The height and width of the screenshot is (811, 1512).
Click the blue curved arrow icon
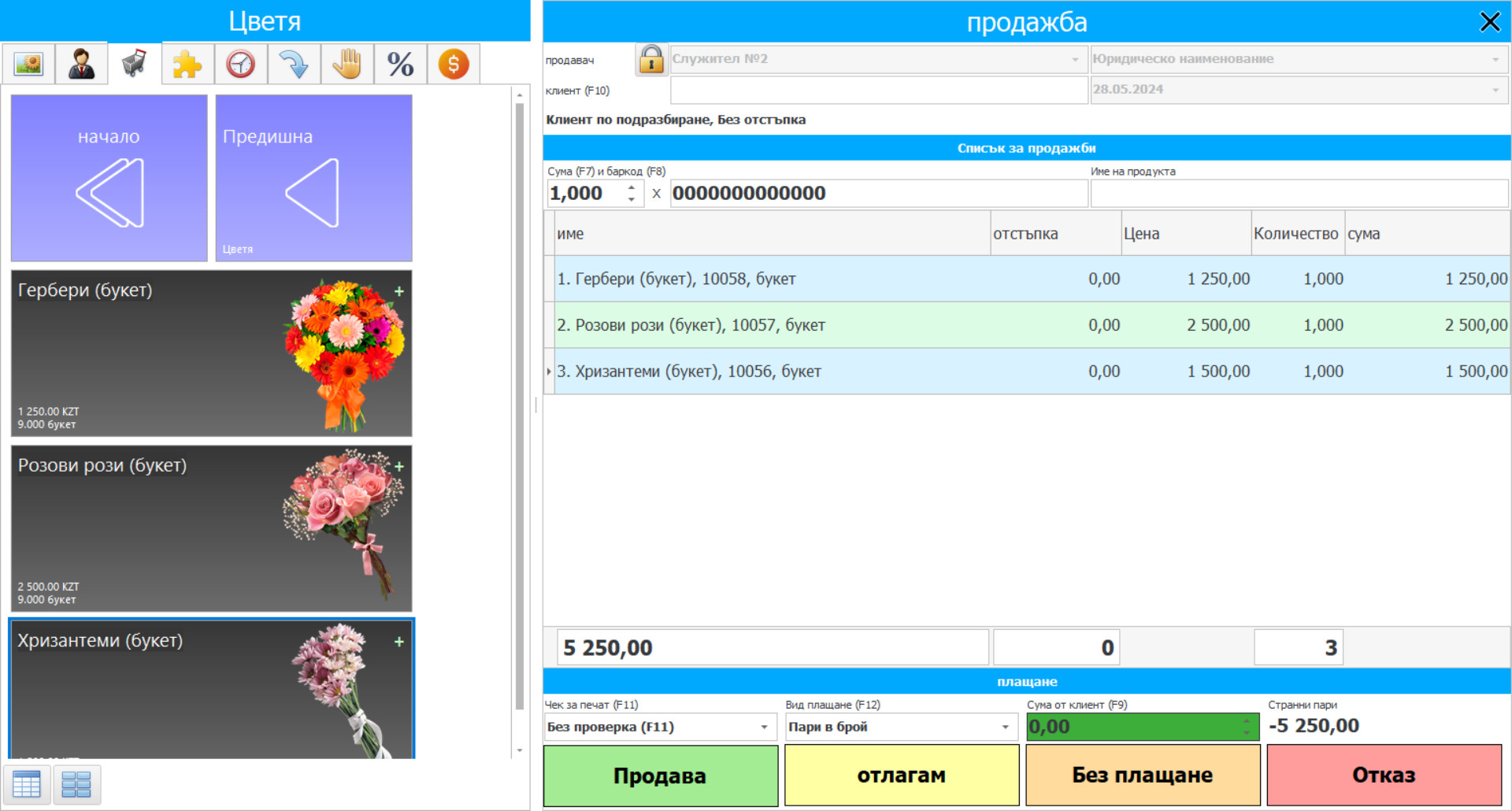[x=294, y=64]
